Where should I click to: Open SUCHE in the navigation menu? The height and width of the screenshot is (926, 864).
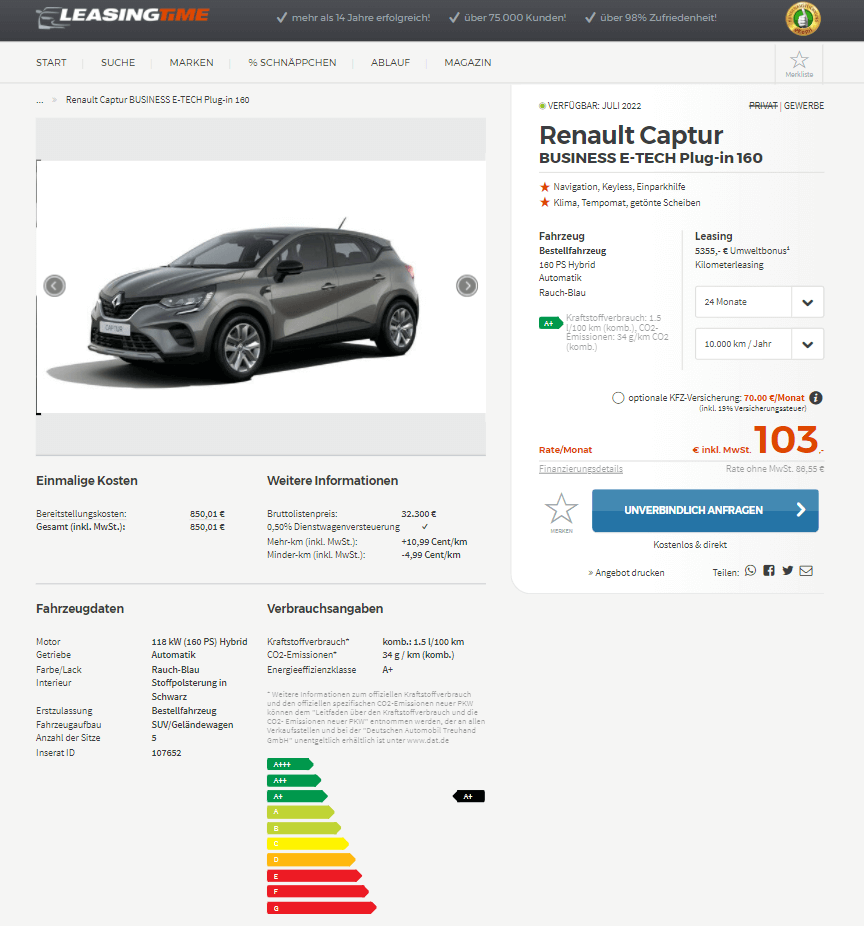[x=118, y=63]
